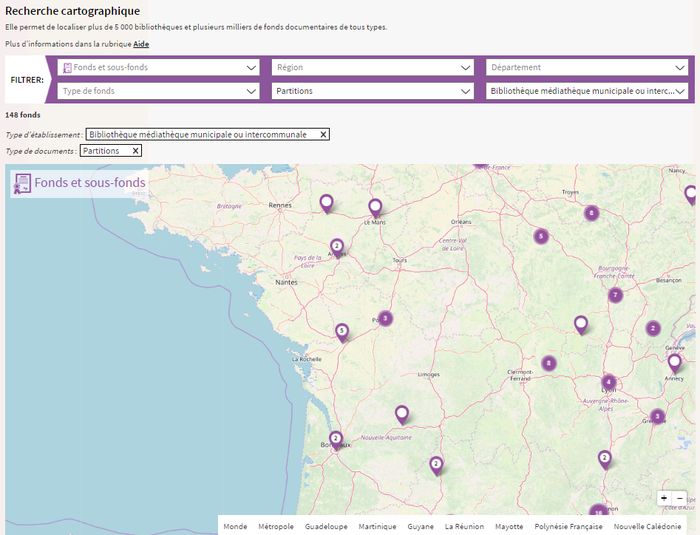Open the Département dropdown
This screenshot has height=535, width=700.
pos(587,68)
